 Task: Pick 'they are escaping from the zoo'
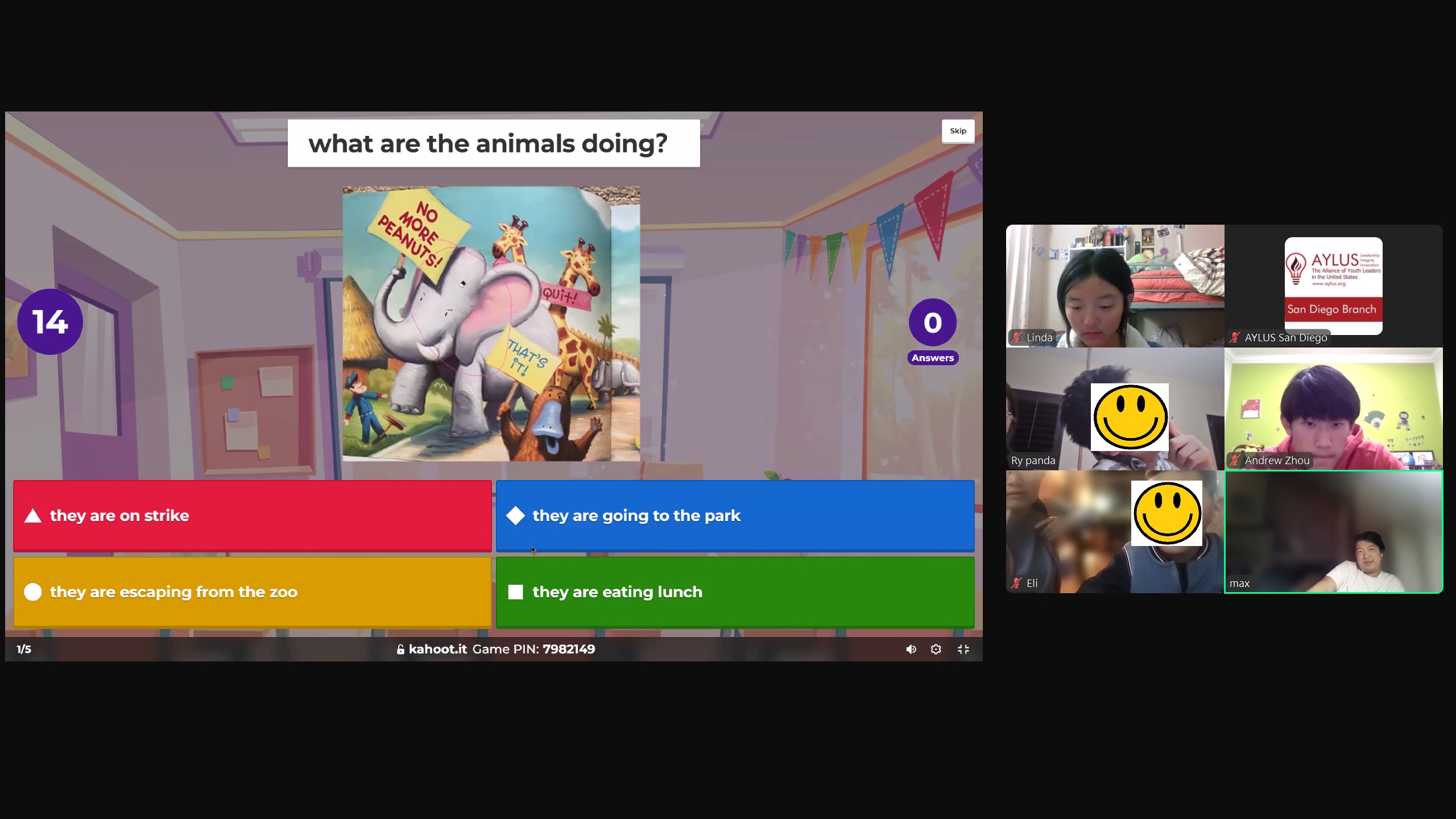coord(253,592)
